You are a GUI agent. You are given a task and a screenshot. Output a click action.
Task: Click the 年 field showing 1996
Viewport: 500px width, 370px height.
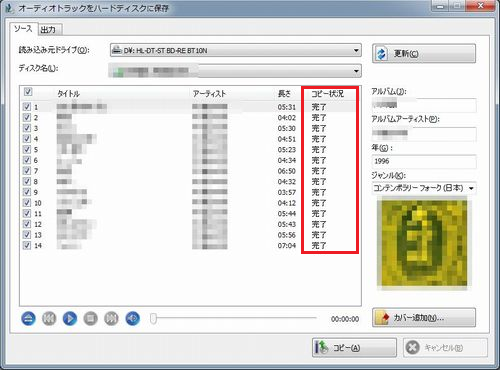tap(424, 161)
